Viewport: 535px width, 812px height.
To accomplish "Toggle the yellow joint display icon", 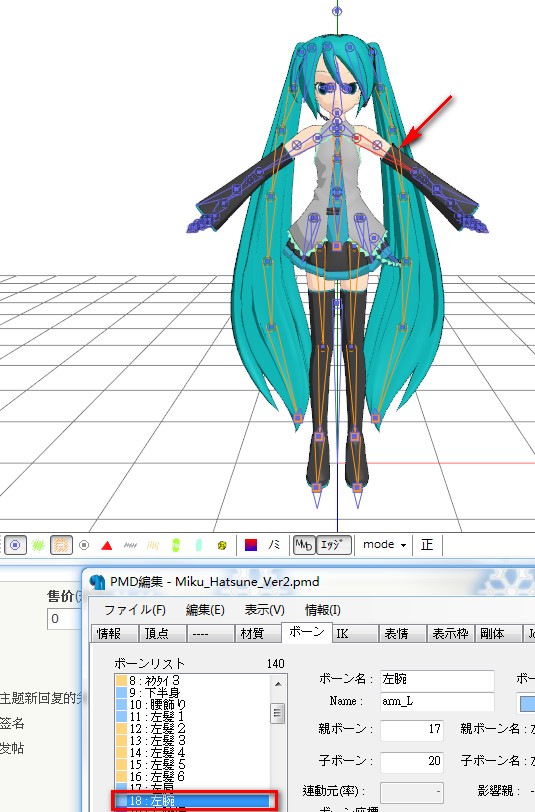I will [222, 545].
